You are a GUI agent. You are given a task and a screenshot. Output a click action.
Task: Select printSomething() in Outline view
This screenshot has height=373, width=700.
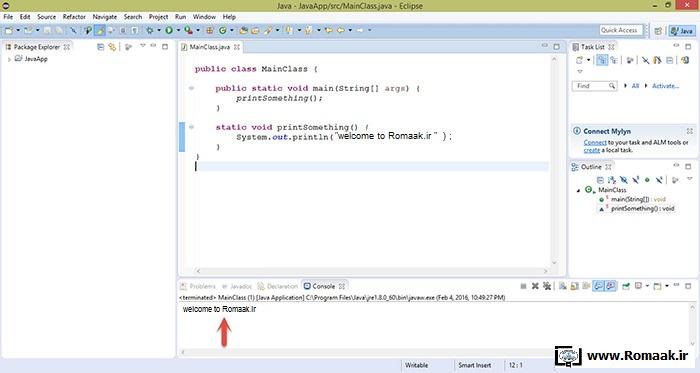[x=637, y=209]
